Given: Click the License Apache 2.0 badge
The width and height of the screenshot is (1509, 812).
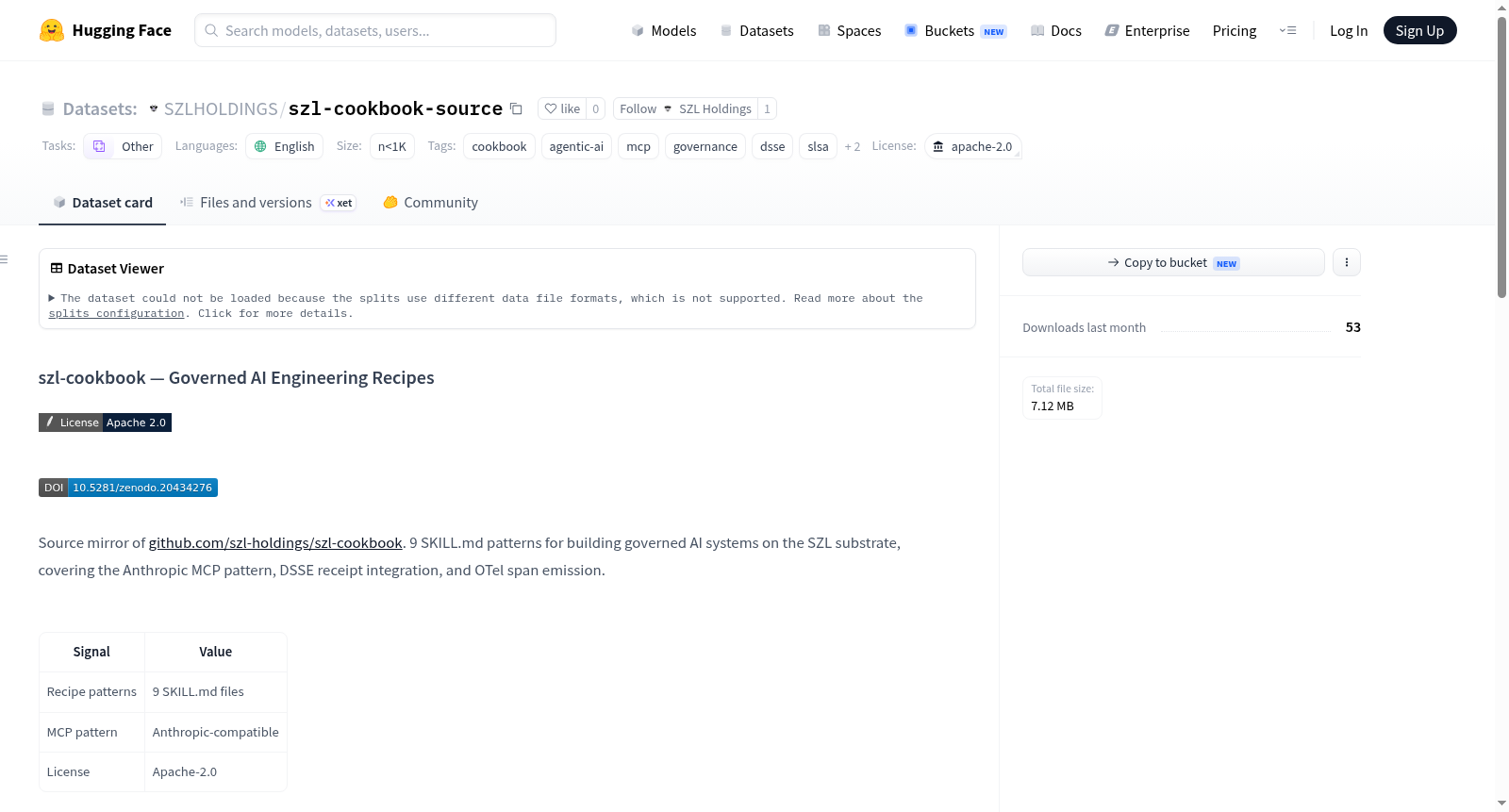Looking at the screenshot, I should point(105,423).
